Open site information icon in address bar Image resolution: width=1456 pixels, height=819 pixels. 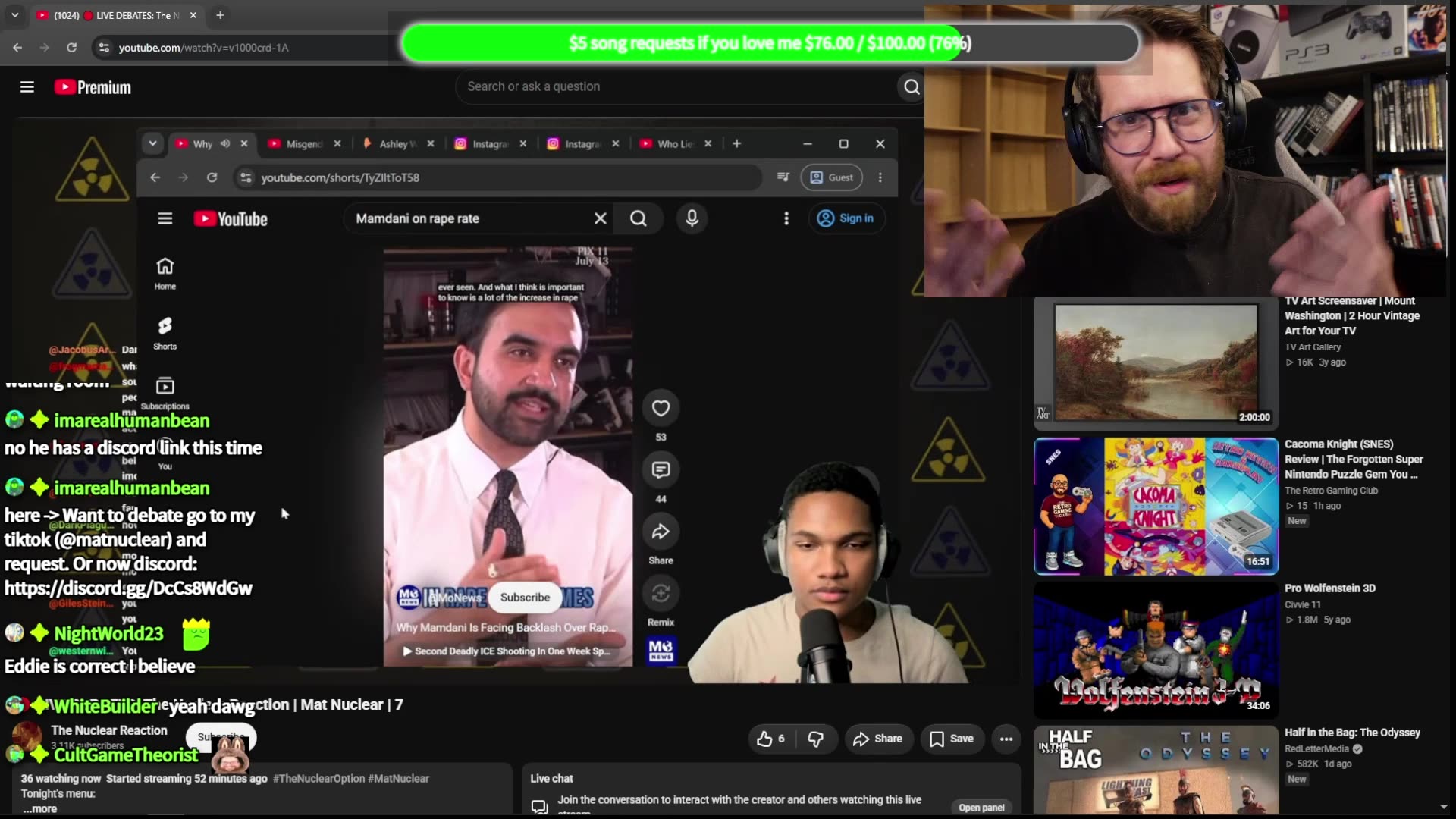[x=104, y=47]
